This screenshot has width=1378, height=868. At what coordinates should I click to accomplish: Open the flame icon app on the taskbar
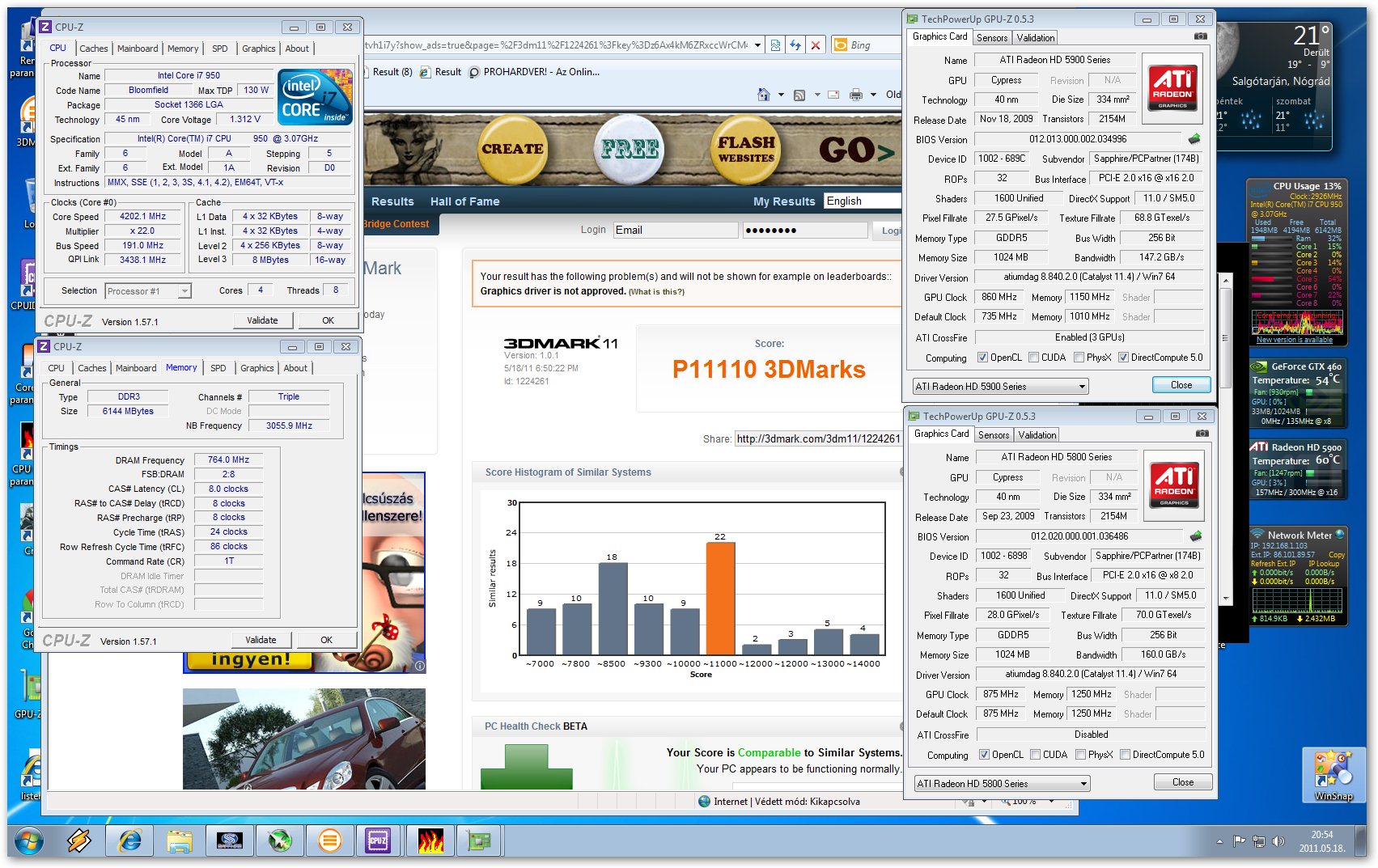point(430,841)
